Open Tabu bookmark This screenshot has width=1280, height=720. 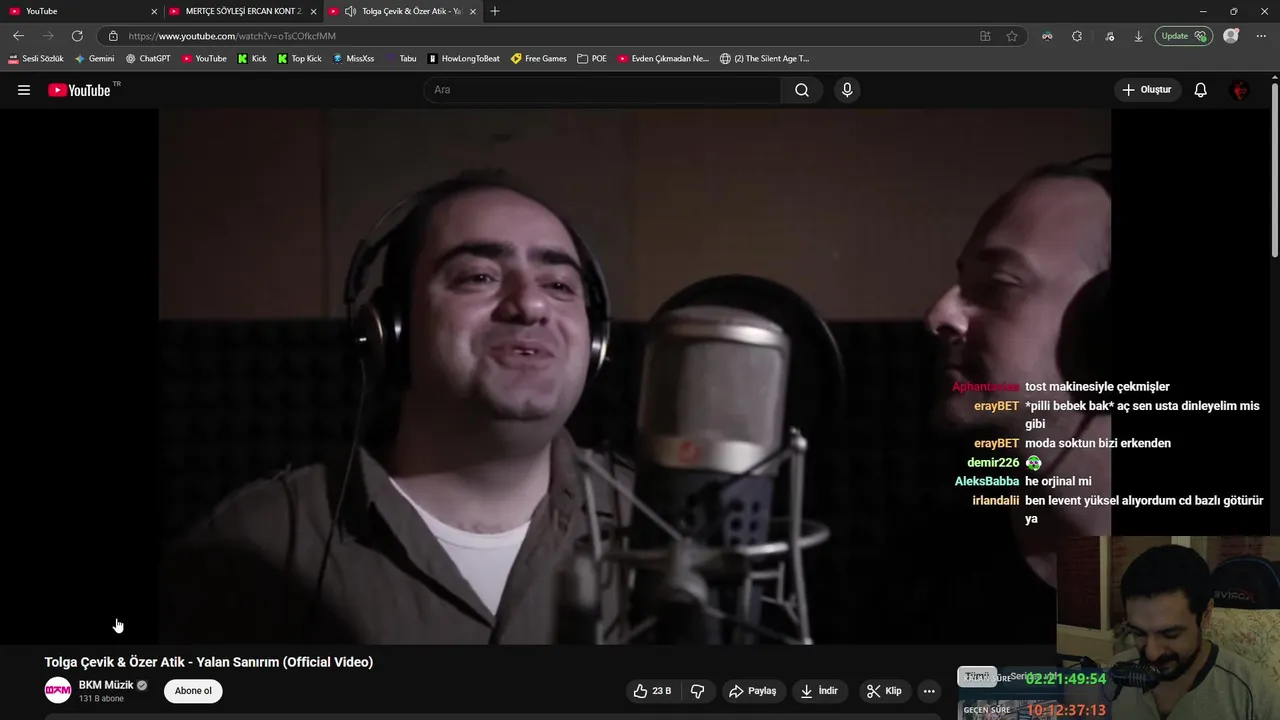pyautogui.click(x=400, y=59)
